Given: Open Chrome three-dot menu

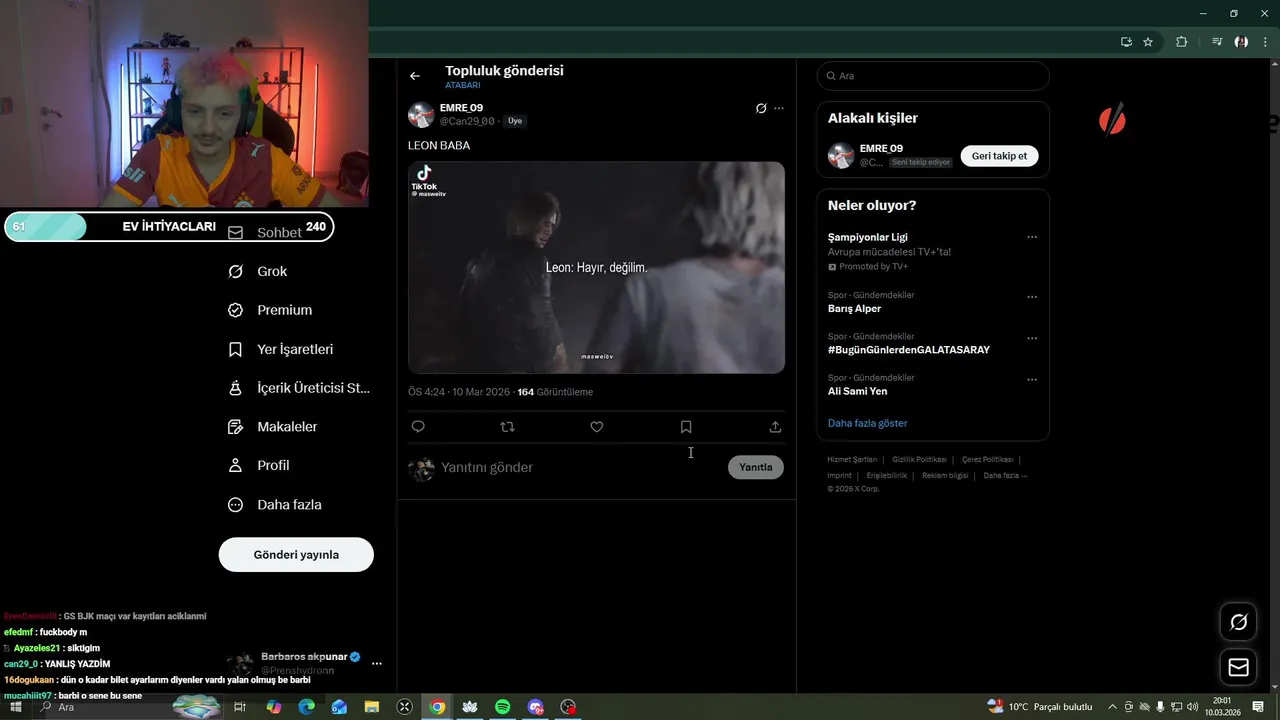Looking at the screenshot, I should pos(1264,42).
